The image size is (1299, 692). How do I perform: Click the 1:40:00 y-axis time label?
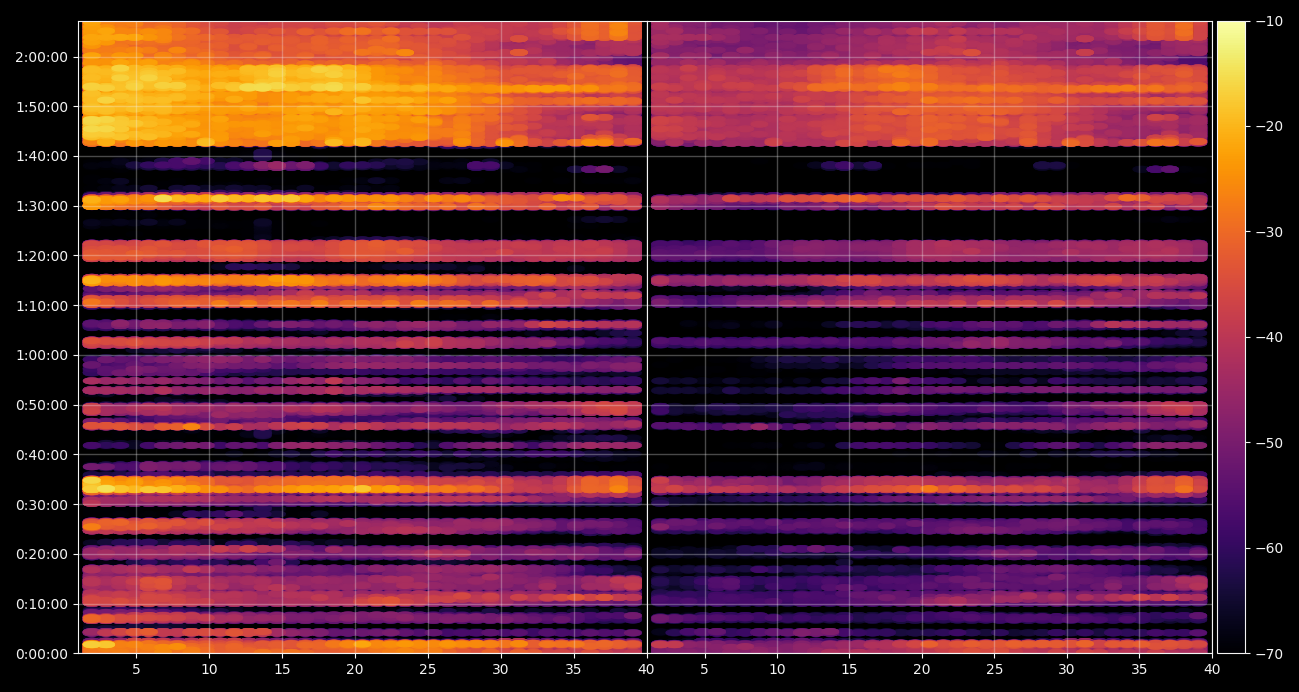tap(41, 156)
